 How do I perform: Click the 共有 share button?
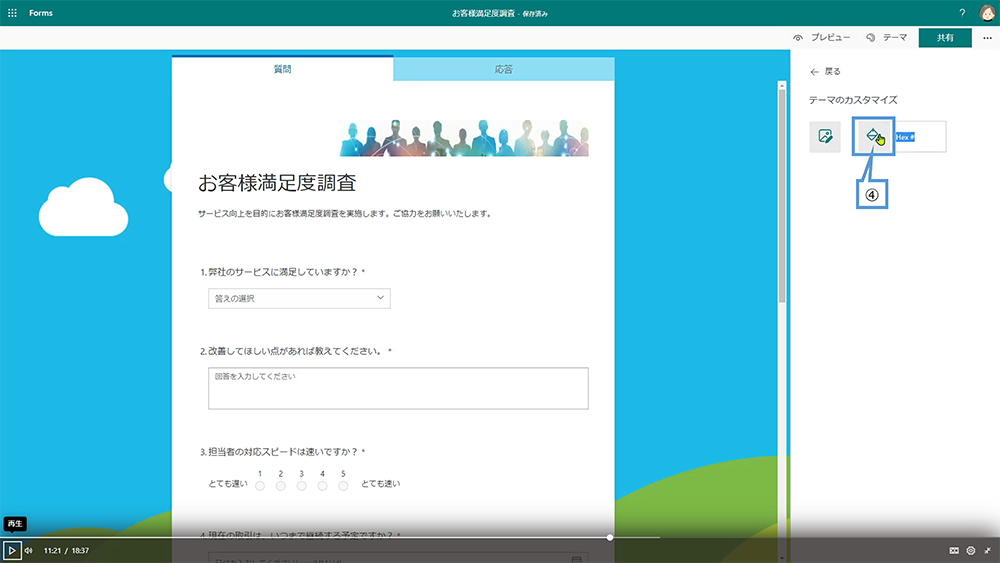(945, 38)
